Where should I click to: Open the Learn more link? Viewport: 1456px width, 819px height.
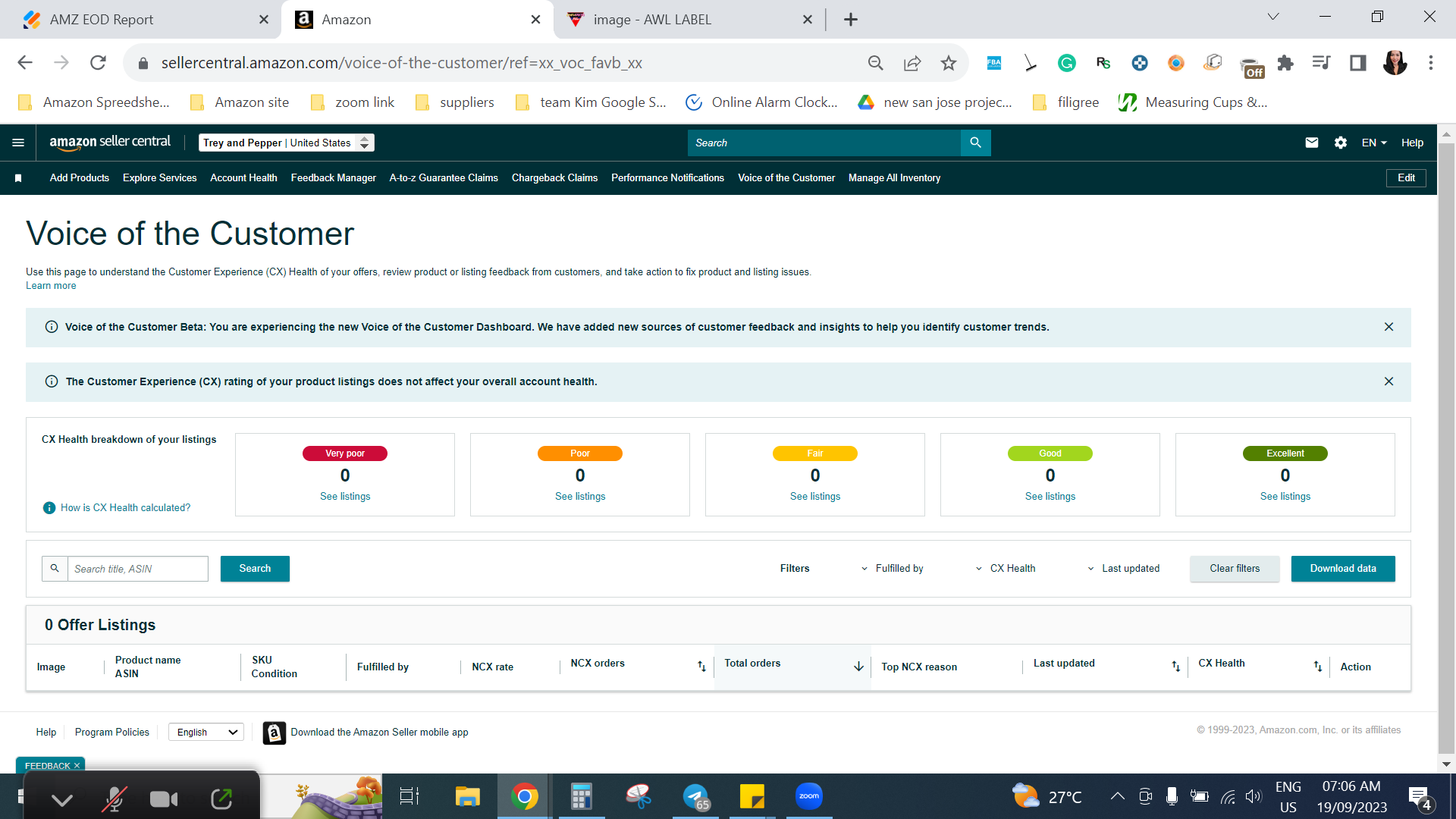click(x=51, y=286)
